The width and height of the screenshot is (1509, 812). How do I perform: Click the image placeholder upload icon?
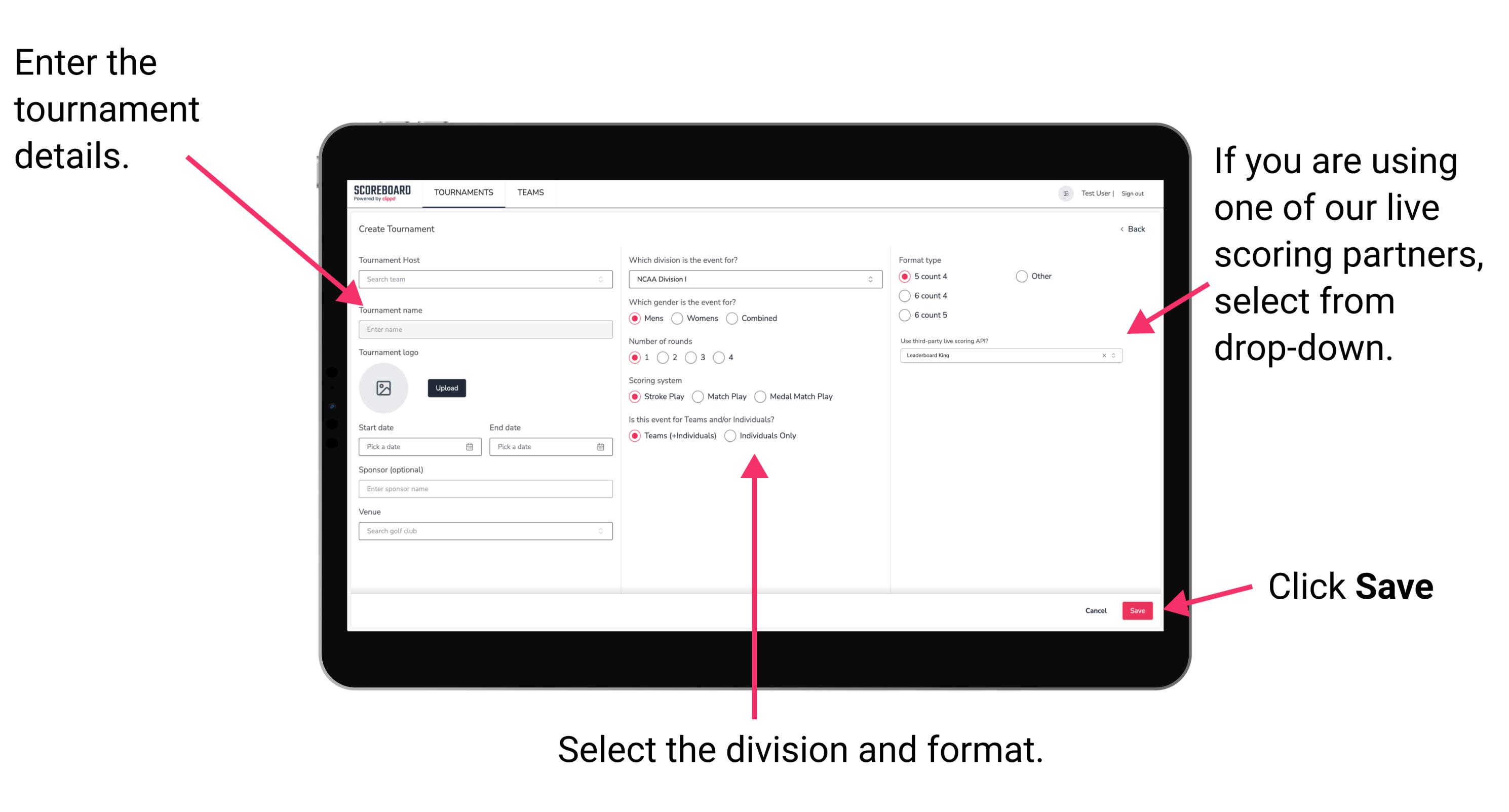383,388
